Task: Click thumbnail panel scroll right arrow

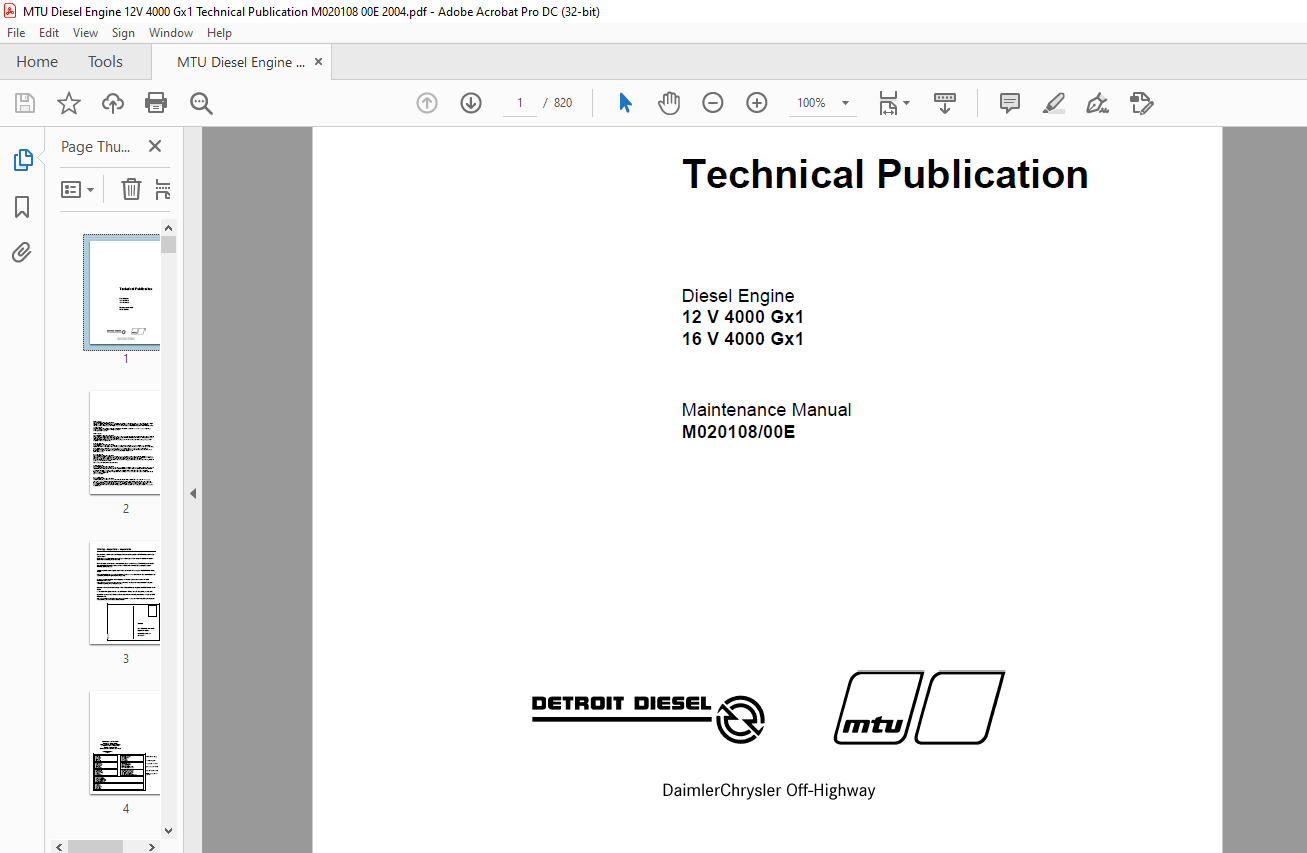Action: click(x=152, y=846)
